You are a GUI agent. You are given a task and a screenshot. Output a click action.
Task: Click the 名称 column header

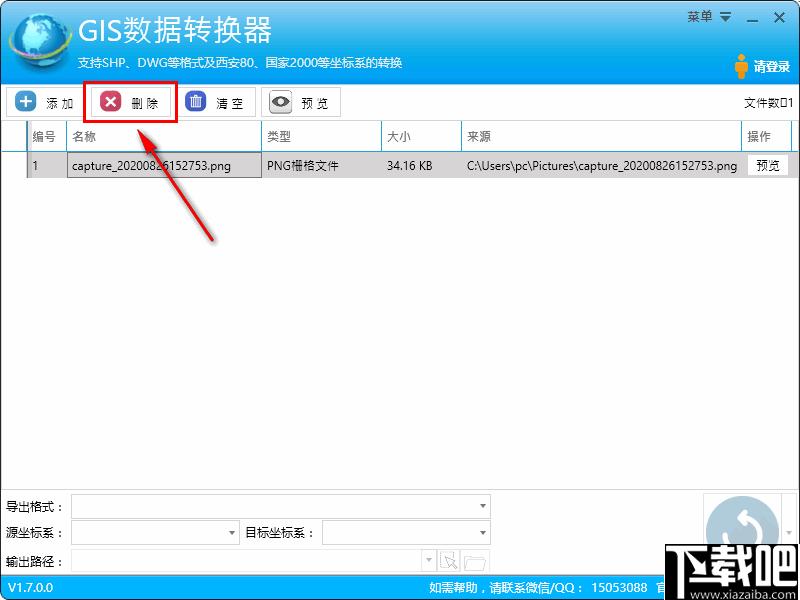164,136
